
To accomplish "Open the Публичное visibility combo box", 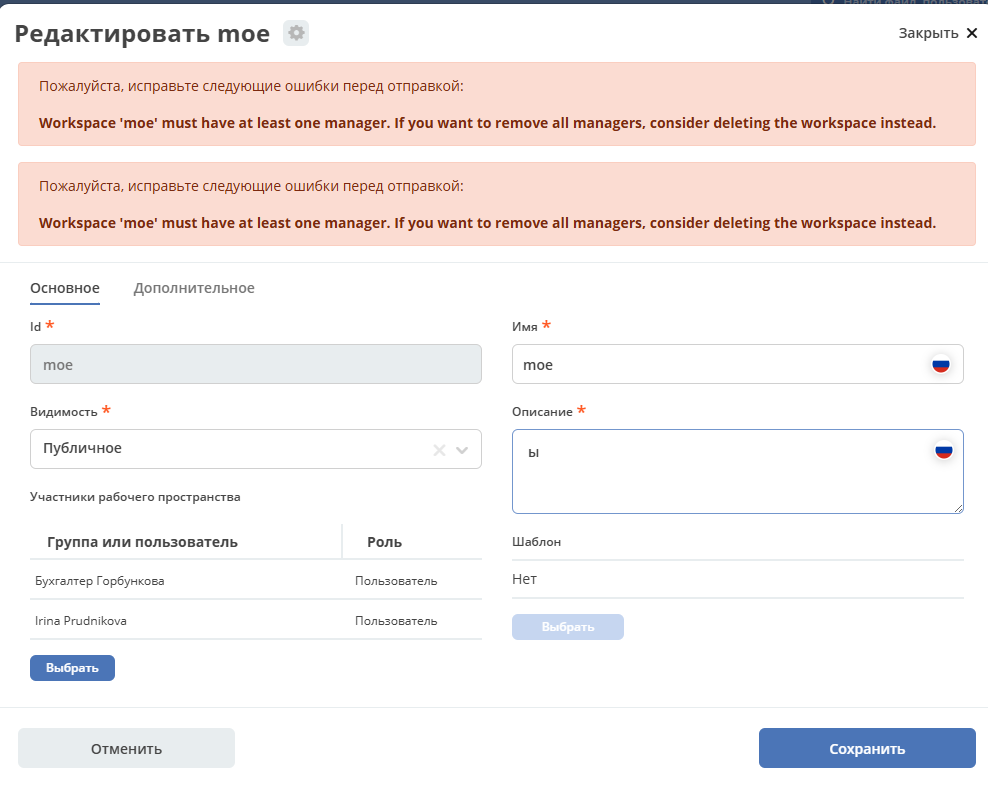I will click(230, 449).
